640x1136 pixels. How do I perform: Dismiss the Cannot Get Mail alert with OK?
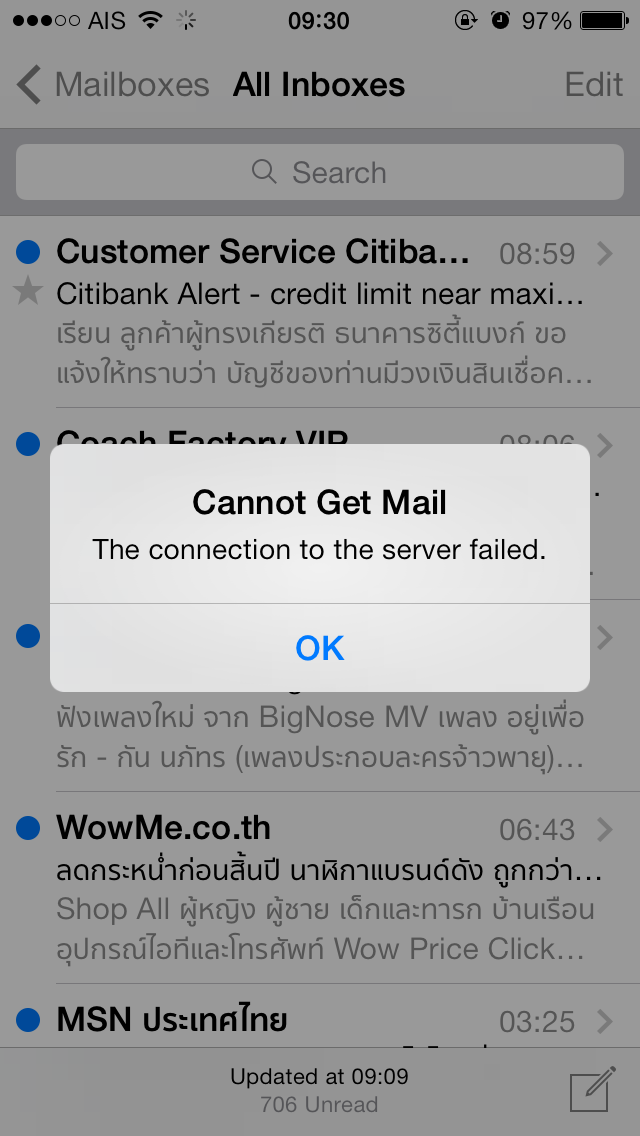(x=320, y=648)
